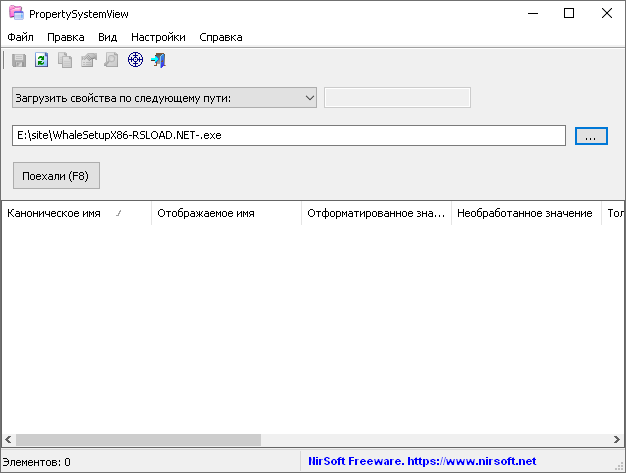
Task: Sort by Необработанное значение column
Action: click(526, 214)
